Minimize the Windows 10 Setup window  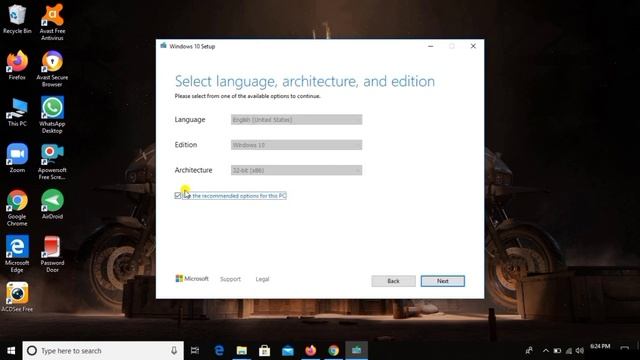pos(431,46)
